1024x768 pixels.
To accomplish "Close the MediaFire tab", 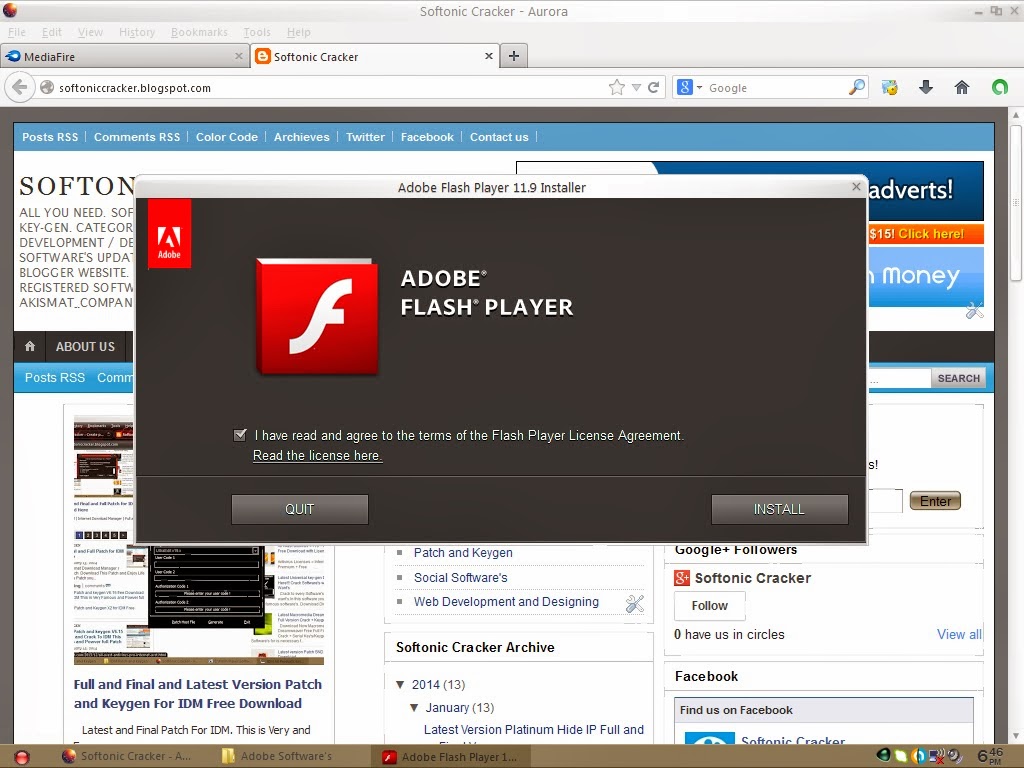I will 239,56.
